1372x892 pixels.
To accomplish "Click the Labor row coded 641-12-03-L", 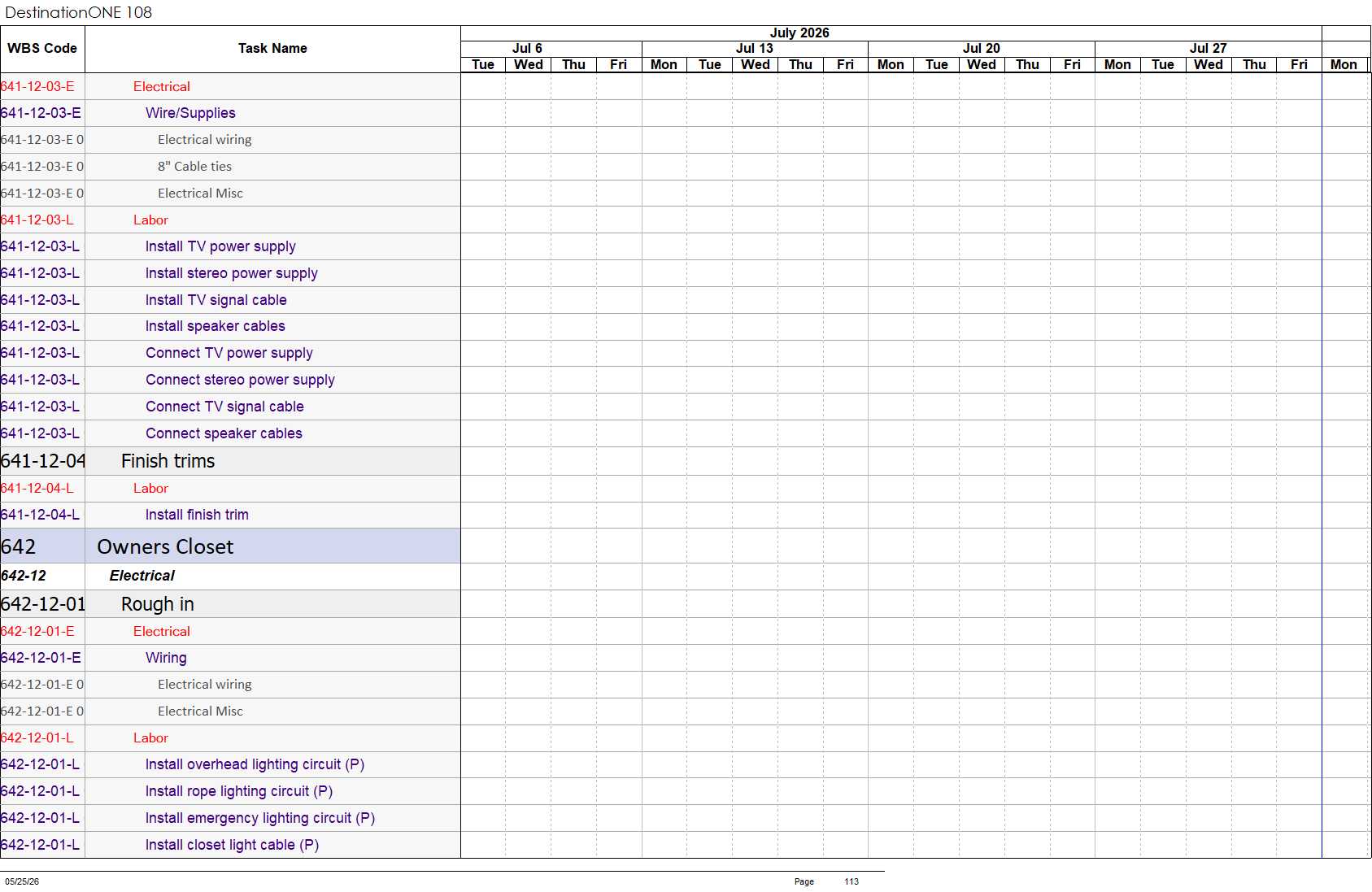I will point(230,220).
